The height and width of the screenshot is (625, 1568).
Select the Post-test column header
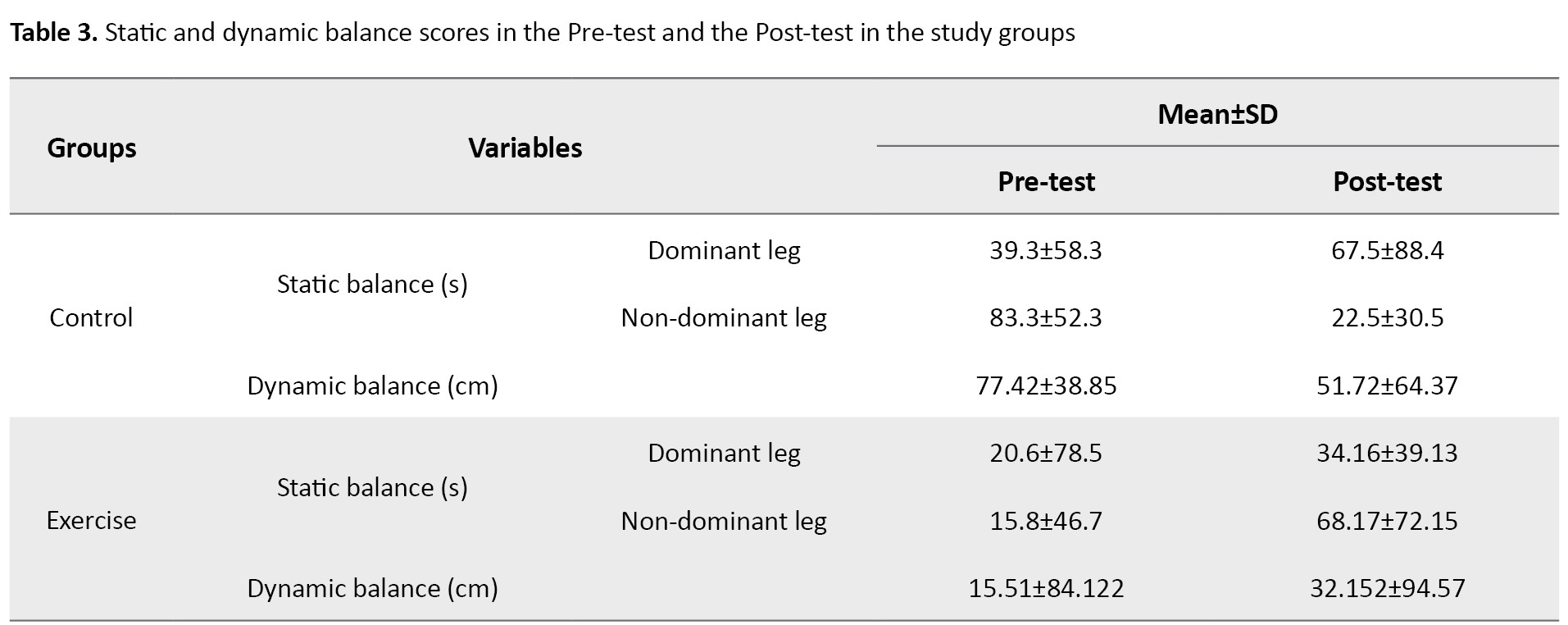click(x=1387, y=181)
